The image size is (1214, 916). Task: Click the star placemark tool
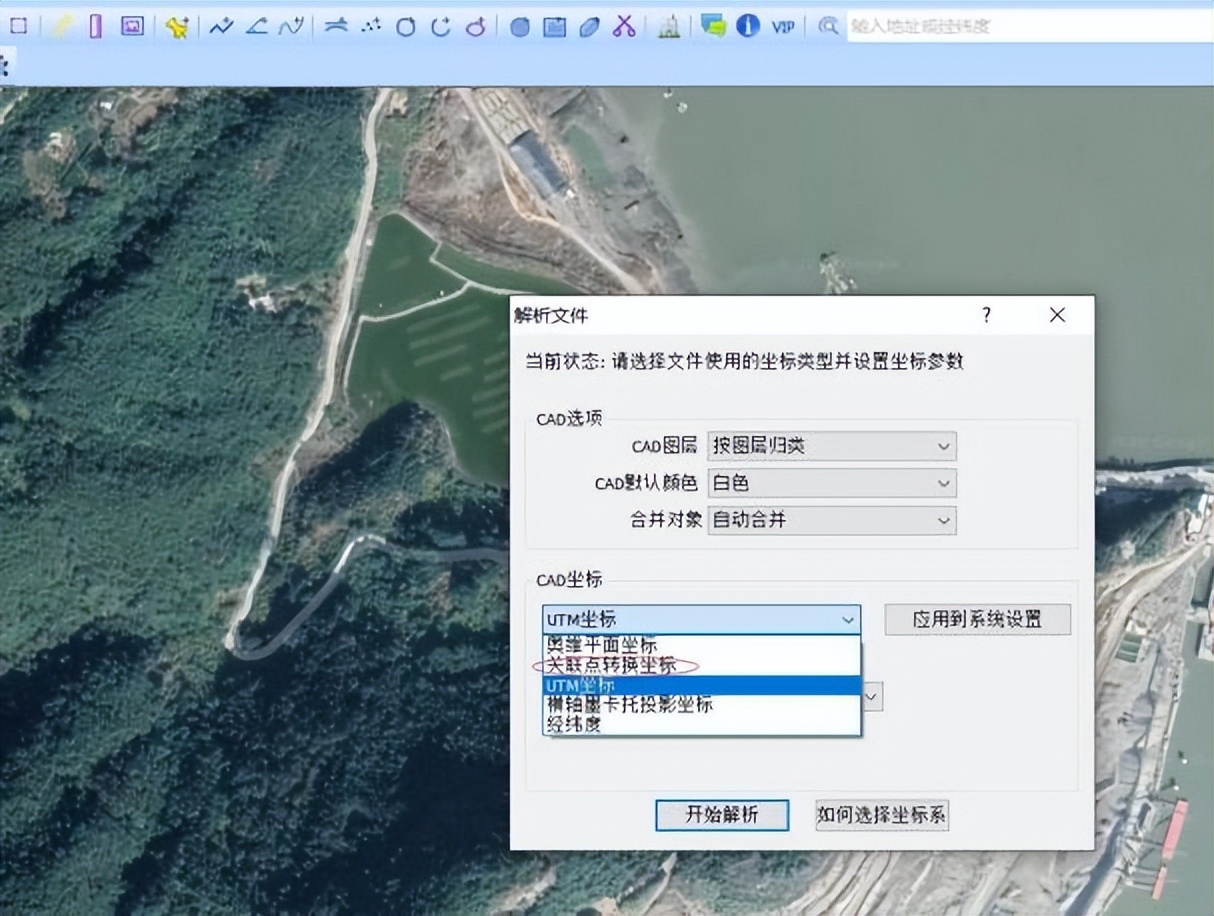pyautogui.click(x=178, y=26)
